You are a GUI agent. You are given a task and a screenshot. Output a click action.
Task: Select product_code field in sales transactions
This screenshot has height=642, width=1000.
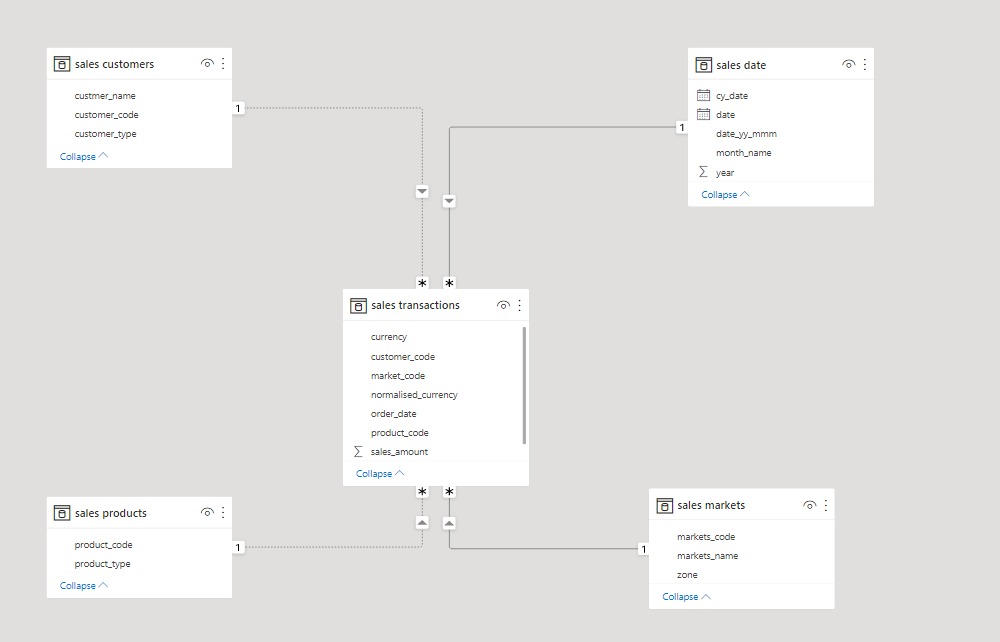click(x=399, y=433)
